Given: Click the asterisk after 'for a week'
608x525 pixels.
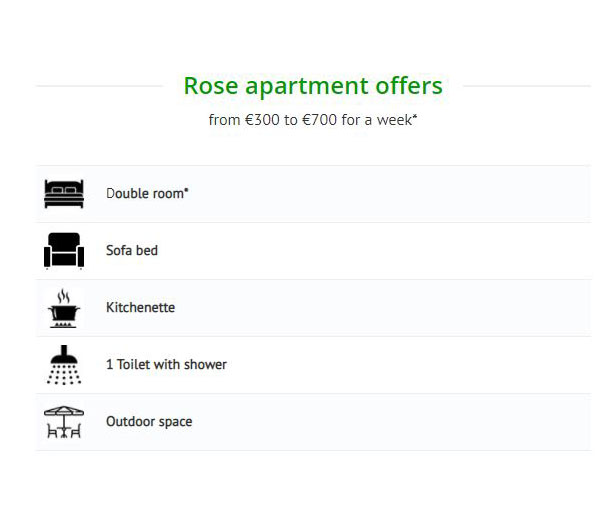Looking at the screenshot, I should [x=415, y=115].
